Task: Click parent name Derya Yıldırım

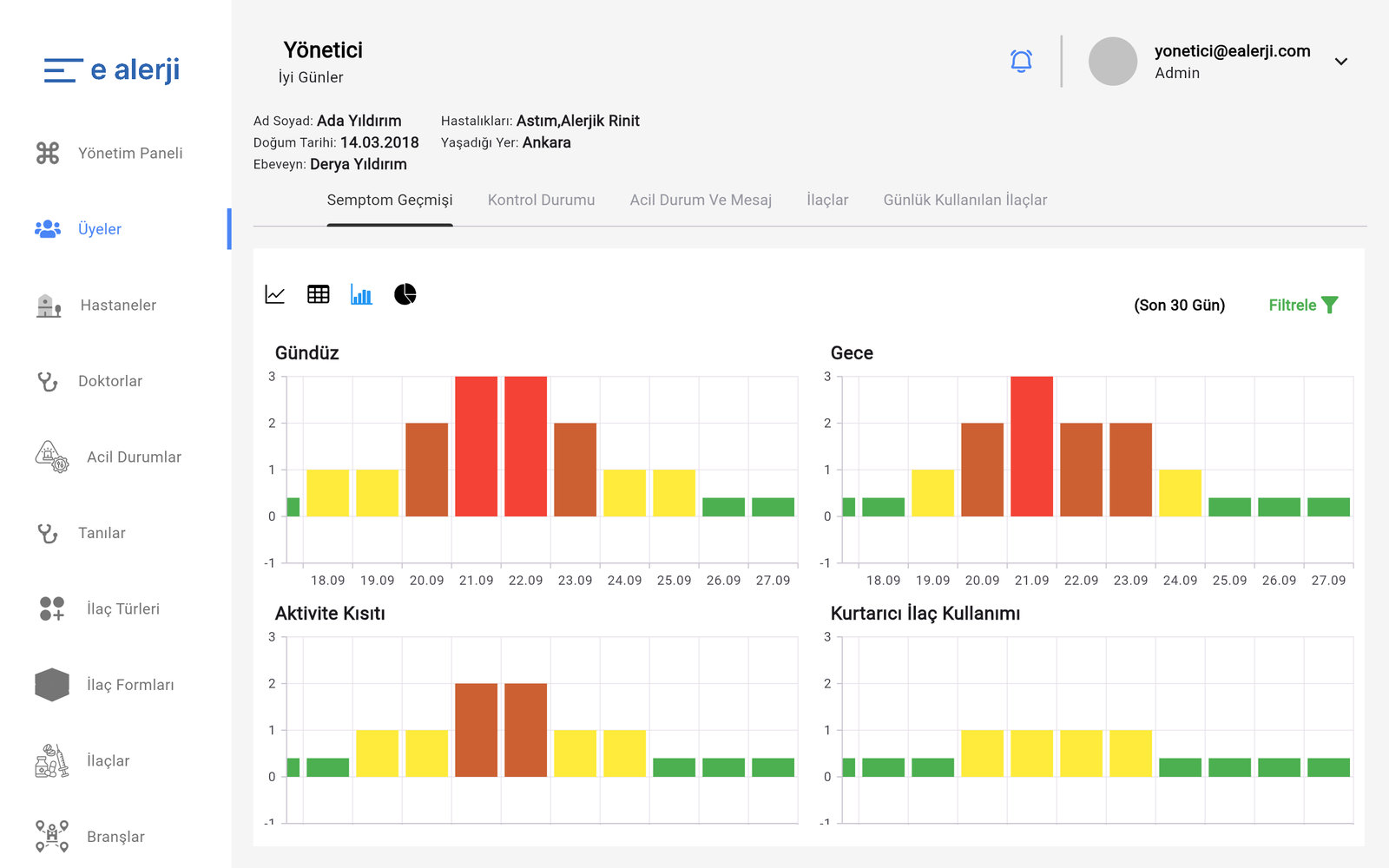Action: pos(359,164)
